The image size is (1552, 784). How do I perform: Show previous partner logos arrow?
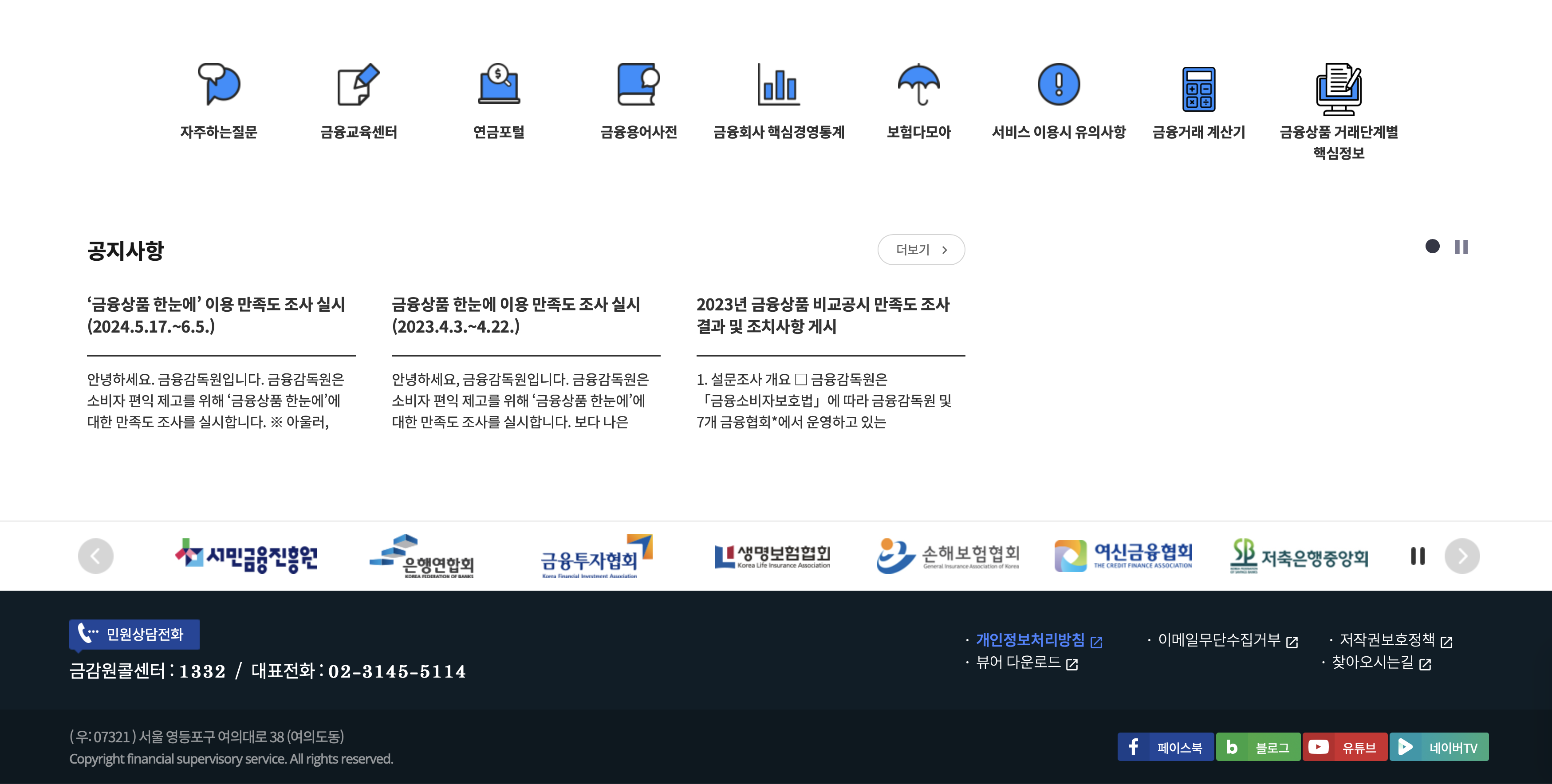(96, 556)
